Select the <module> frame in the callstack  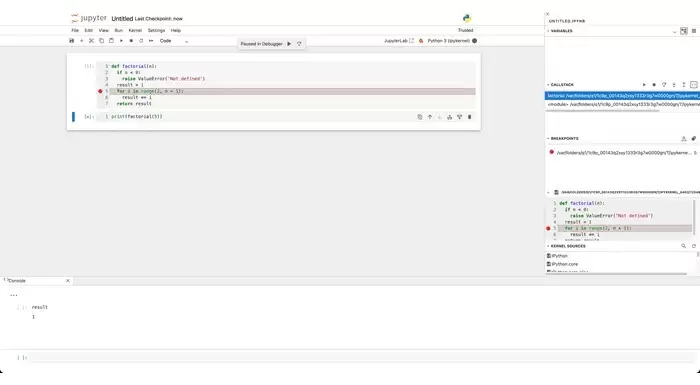pyautogui.click(x=622, y=104)
